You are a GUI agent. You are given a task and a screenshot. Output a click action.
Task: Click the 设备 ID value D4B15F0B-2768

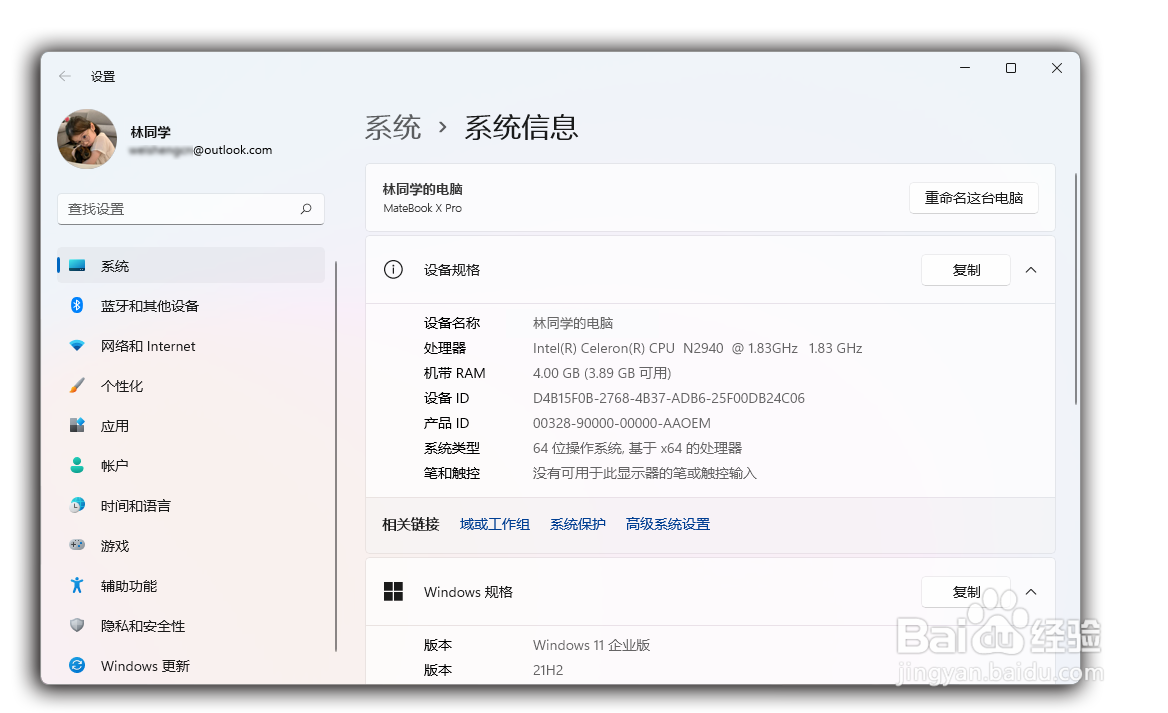[668, 398]
